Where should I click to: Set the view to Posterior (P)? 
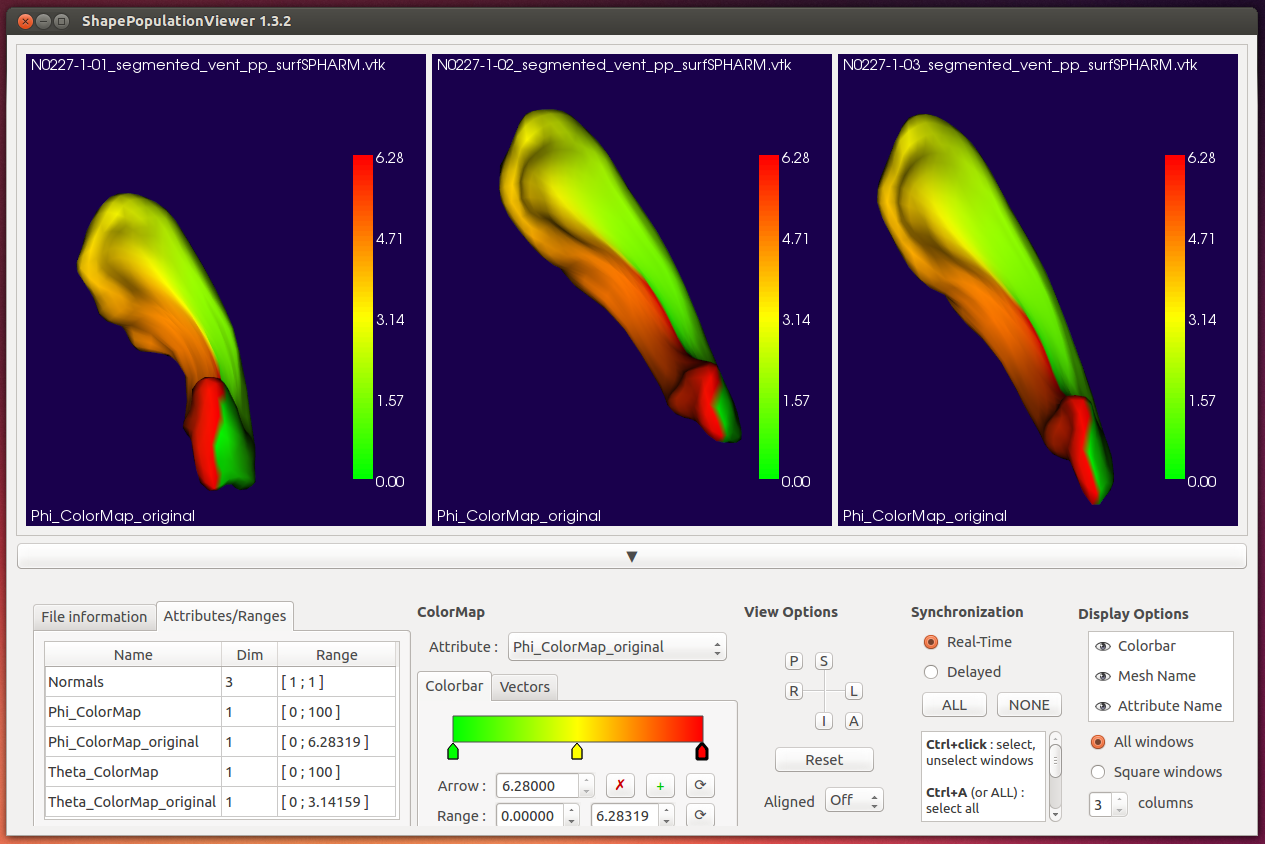(x=794, y=661)
